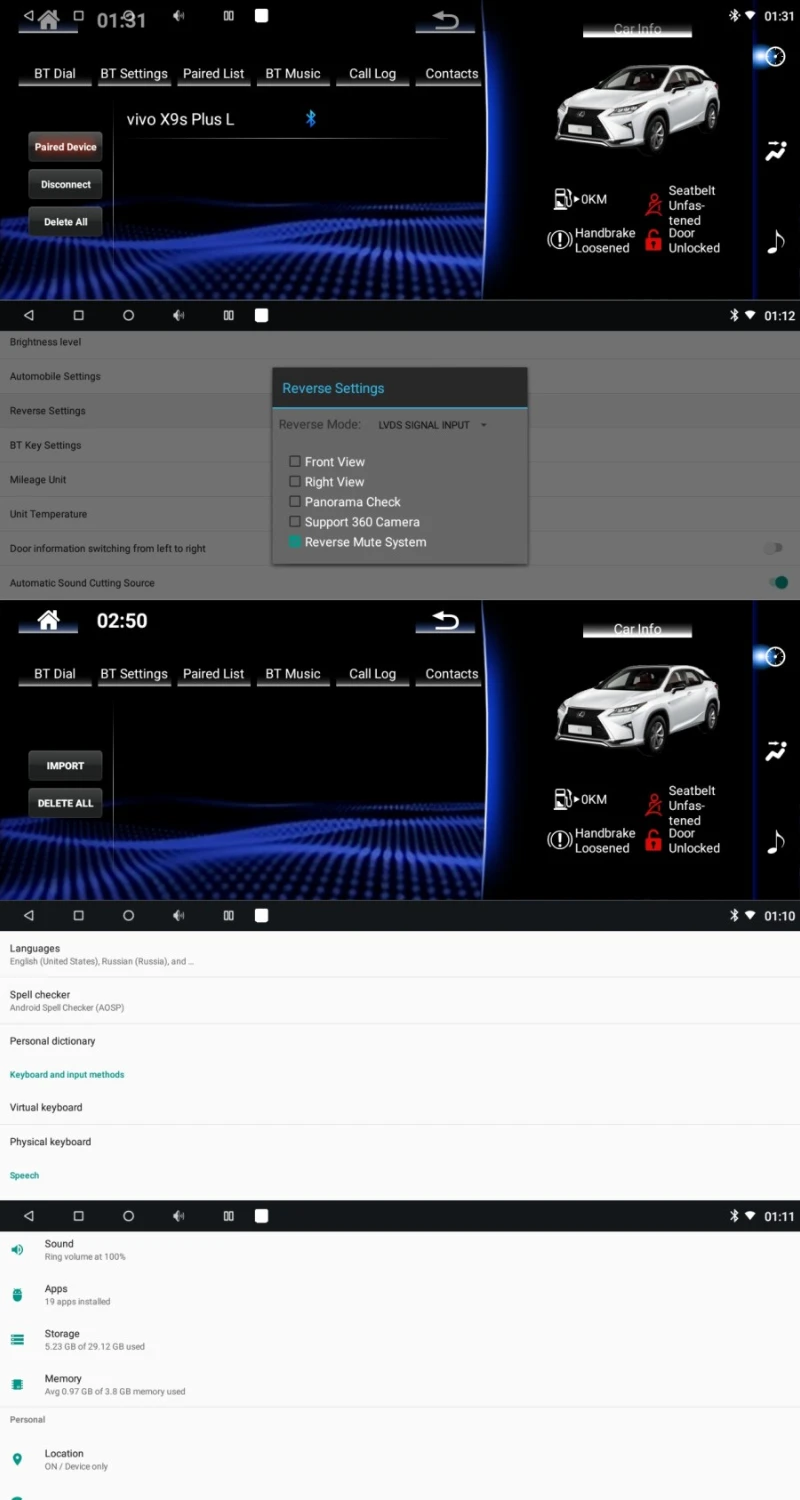Toggle Door information switching left to right
The width and height of the screenshot is (800, 1500).
tap(773, 548)
